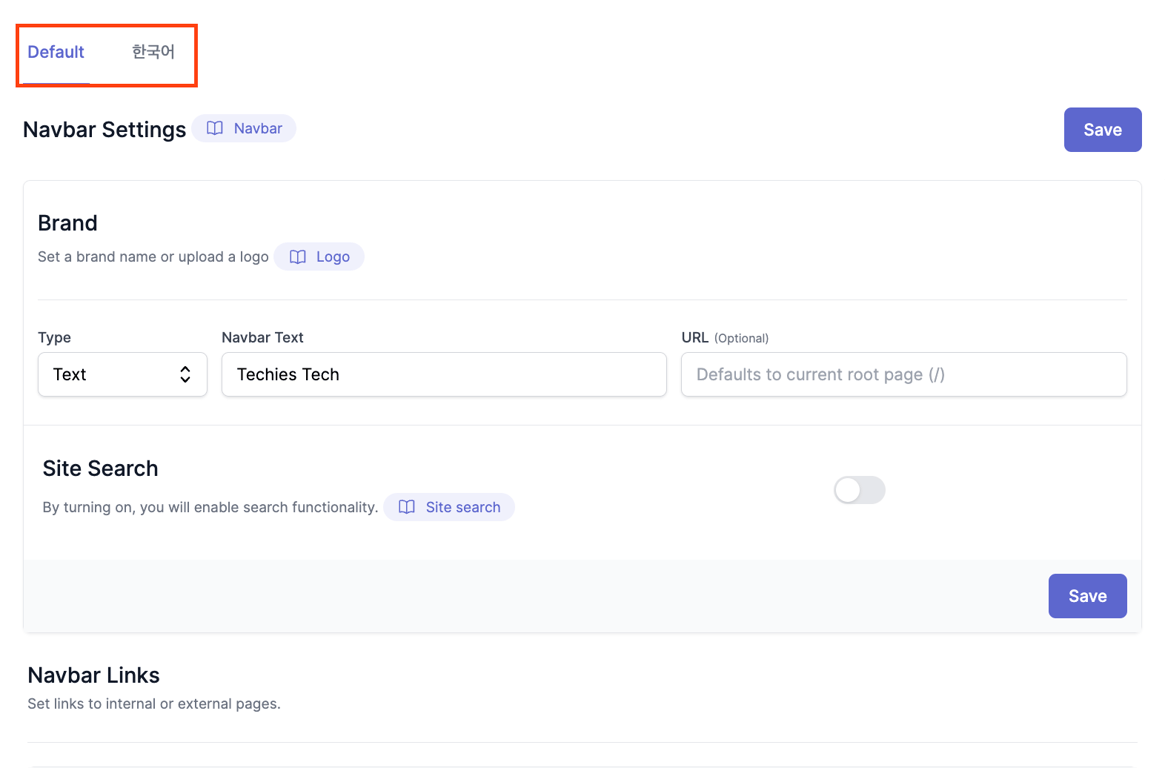Click the up-down chevron in Type selector
Viewport: 1165px width, 768px height.
coord(185,374)
